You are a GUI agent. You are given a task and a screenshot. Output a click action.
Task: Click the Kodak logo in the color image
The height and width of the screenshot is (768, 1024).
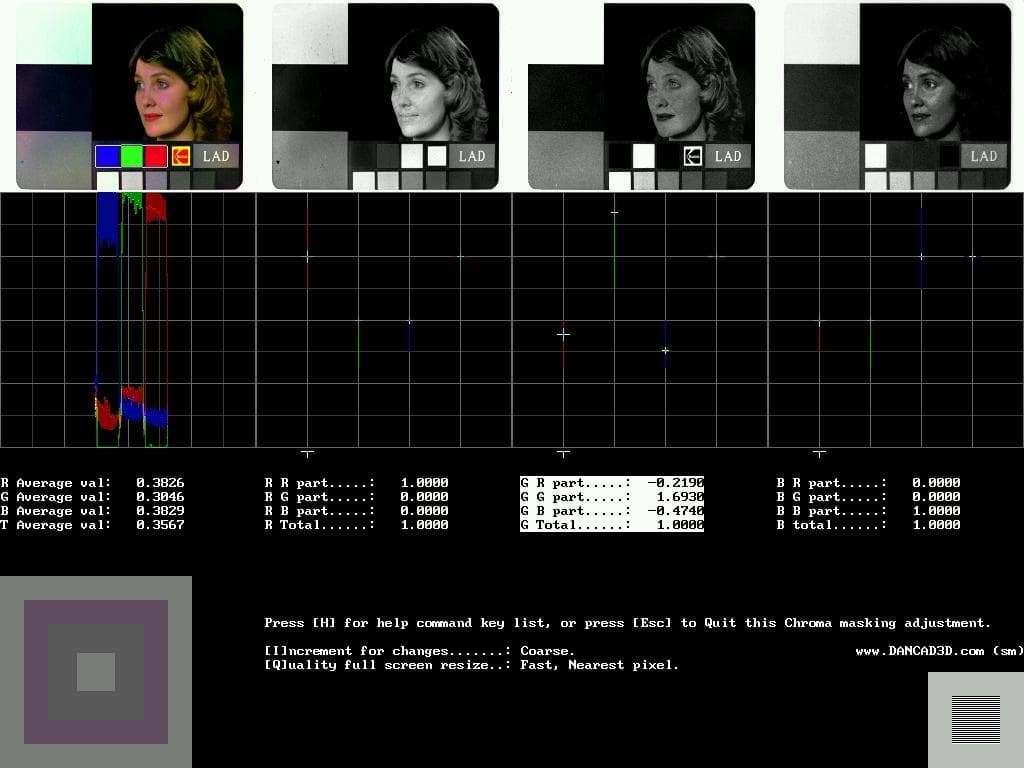(x=181, y=156)
